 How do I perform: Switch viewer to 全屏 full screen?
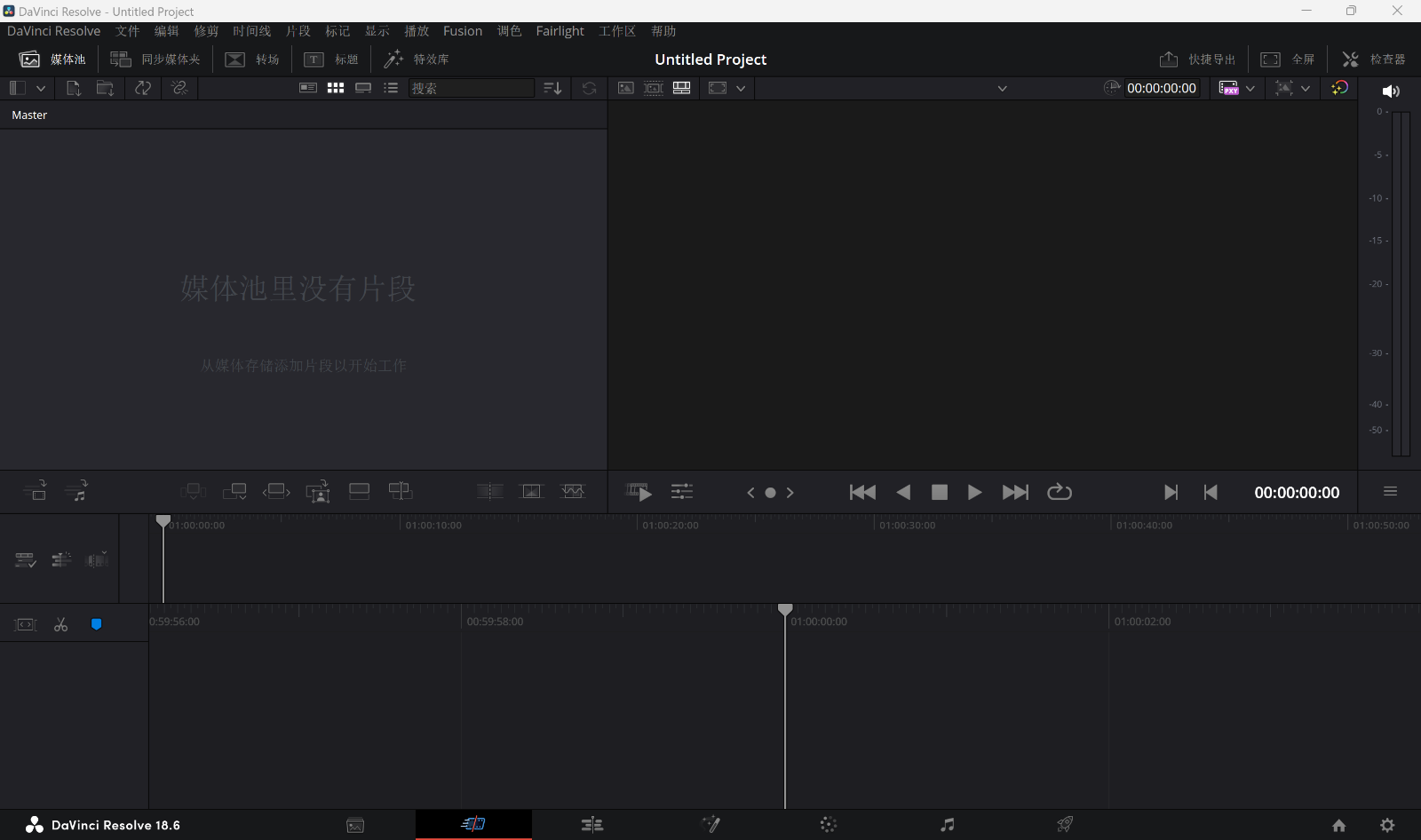[x=1287, y=59]
